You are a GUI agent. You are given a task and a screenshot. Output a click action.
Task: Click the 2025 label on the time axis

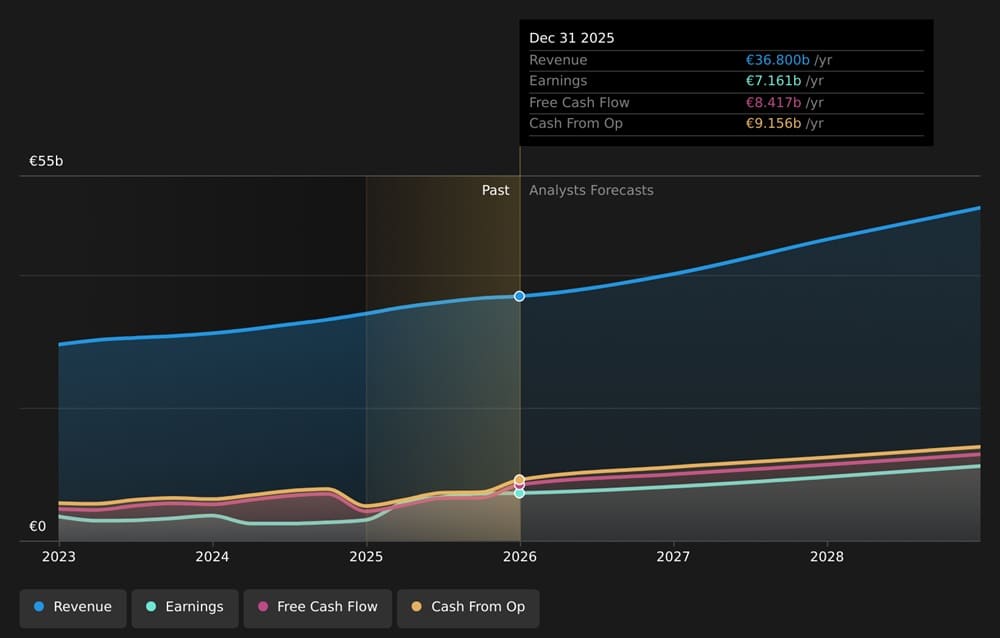pyautogui.click(x=366, y=556)
